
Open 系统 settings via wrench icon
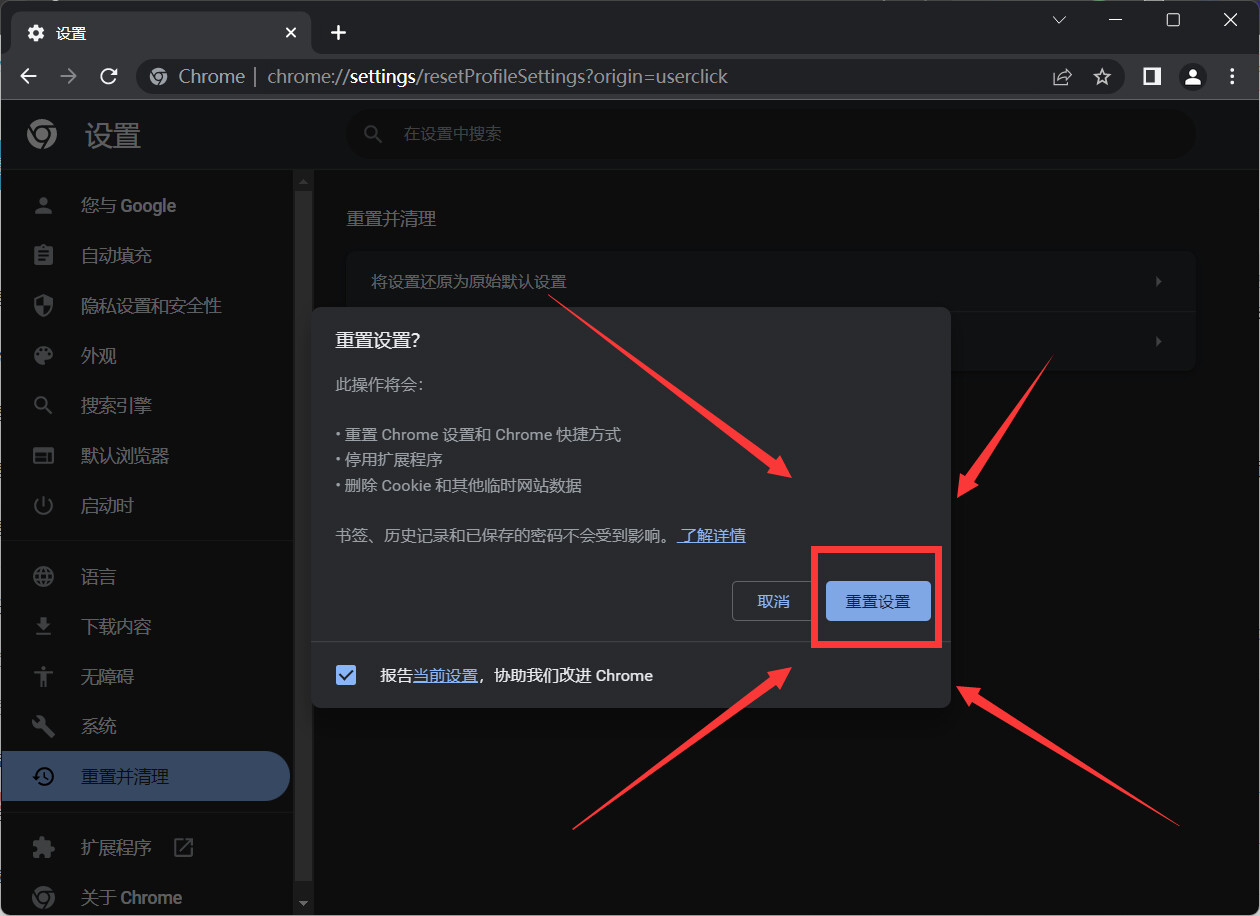[44, 725]
